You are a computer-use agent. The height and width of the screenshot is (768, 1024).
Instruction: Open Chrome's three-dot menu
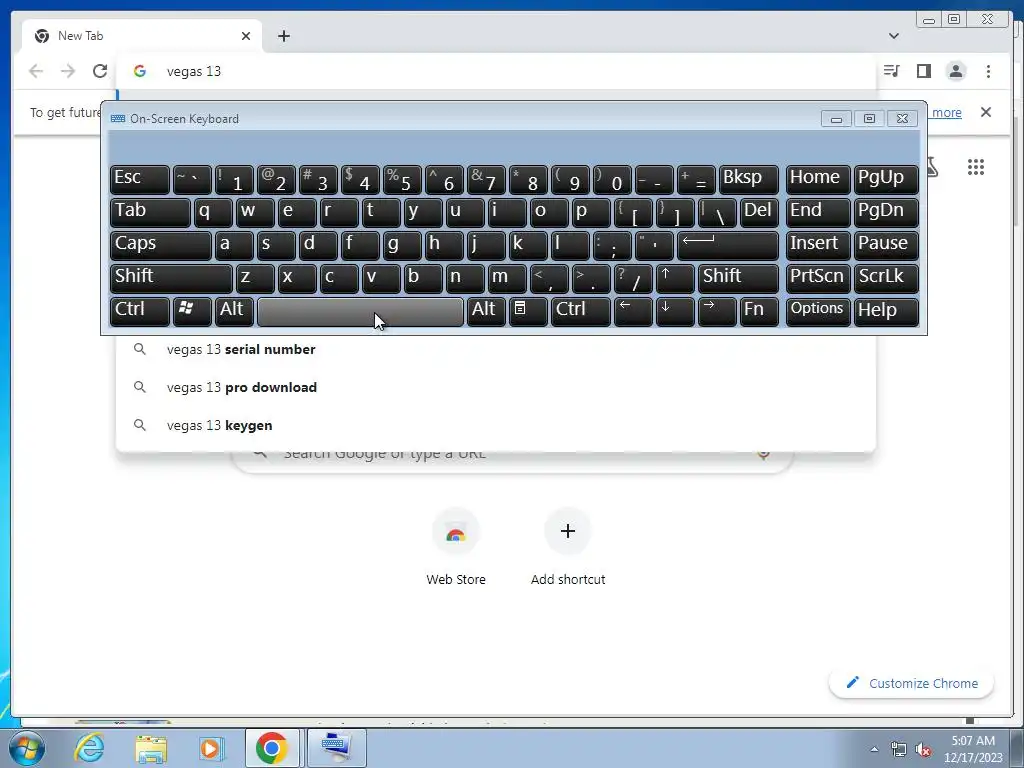[x=988, y=71]
